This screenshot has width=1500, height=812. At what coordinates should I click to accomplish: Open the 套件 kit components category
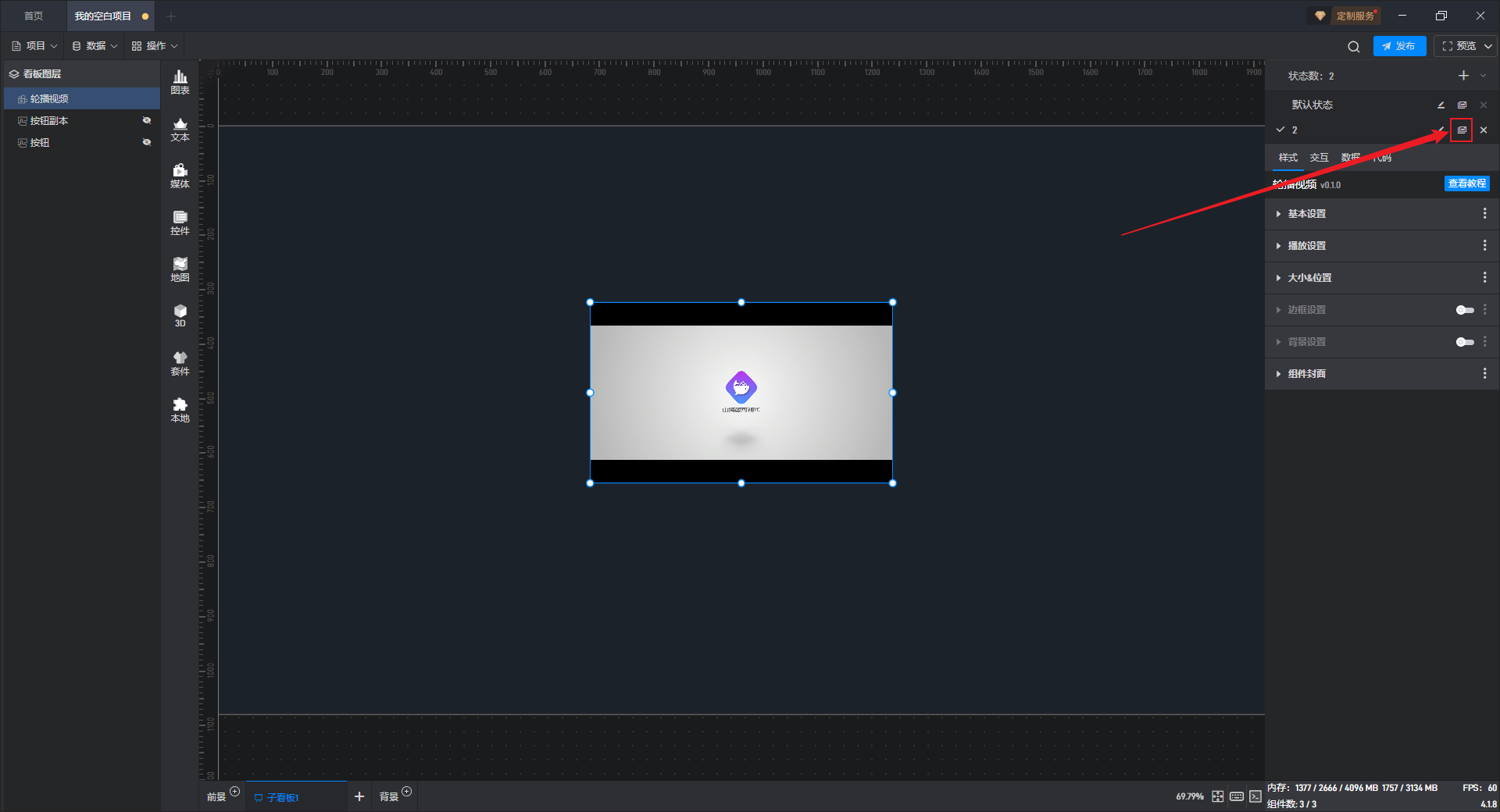[x=180, y=363]
